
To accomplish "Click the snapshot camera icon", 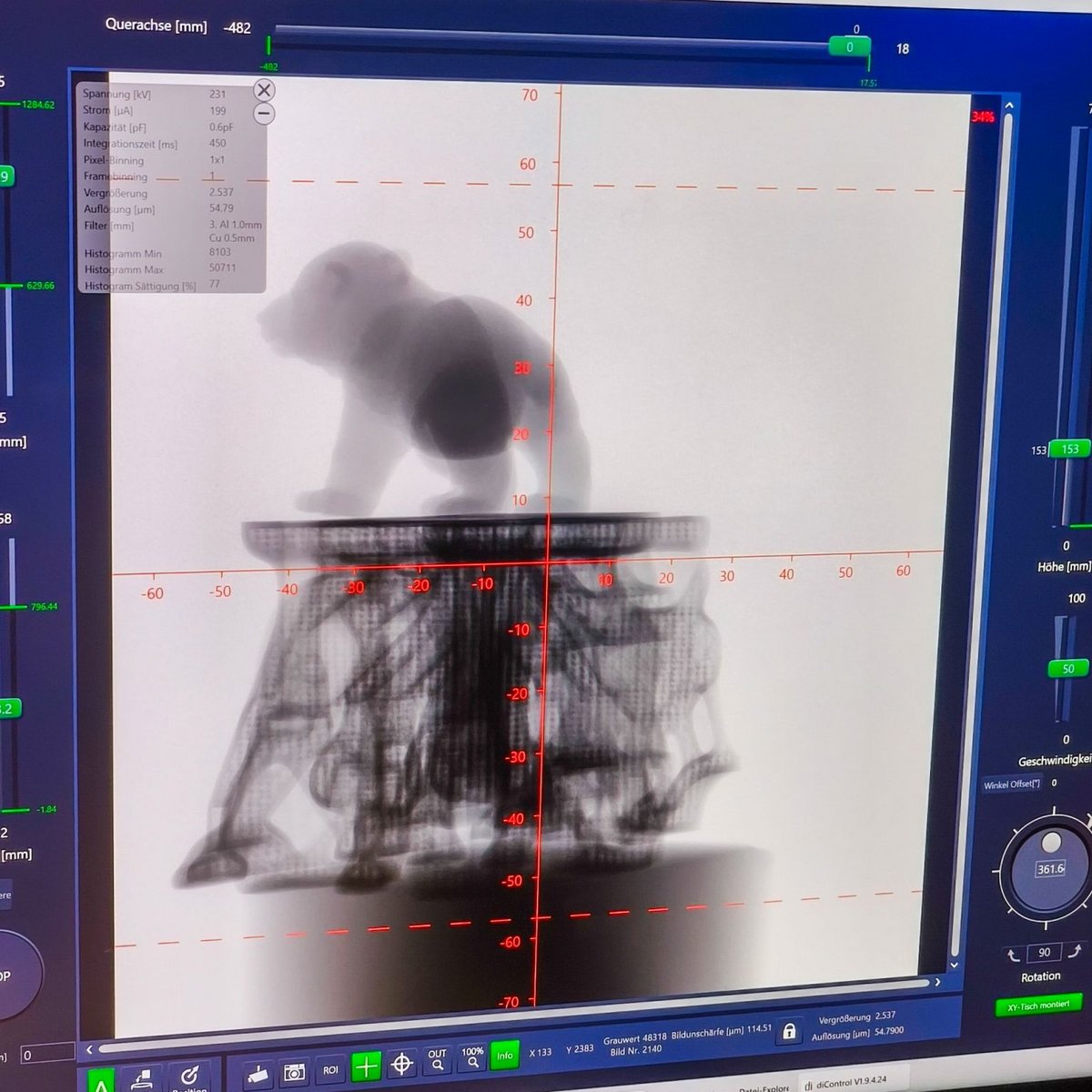I will pyautogui.click(x=294, y=1070).
